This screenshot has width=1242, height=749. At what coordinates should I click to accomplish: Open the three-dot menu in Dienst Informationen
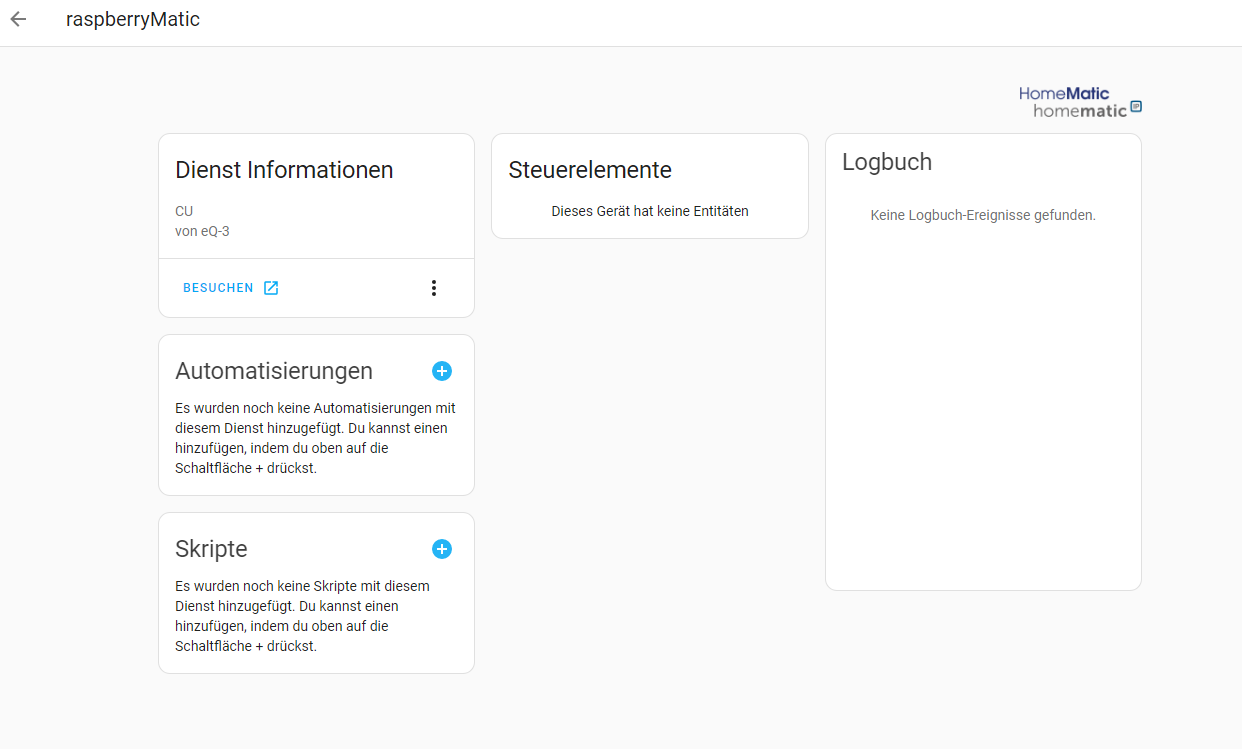pyautogui.click(x=433, y=288)
